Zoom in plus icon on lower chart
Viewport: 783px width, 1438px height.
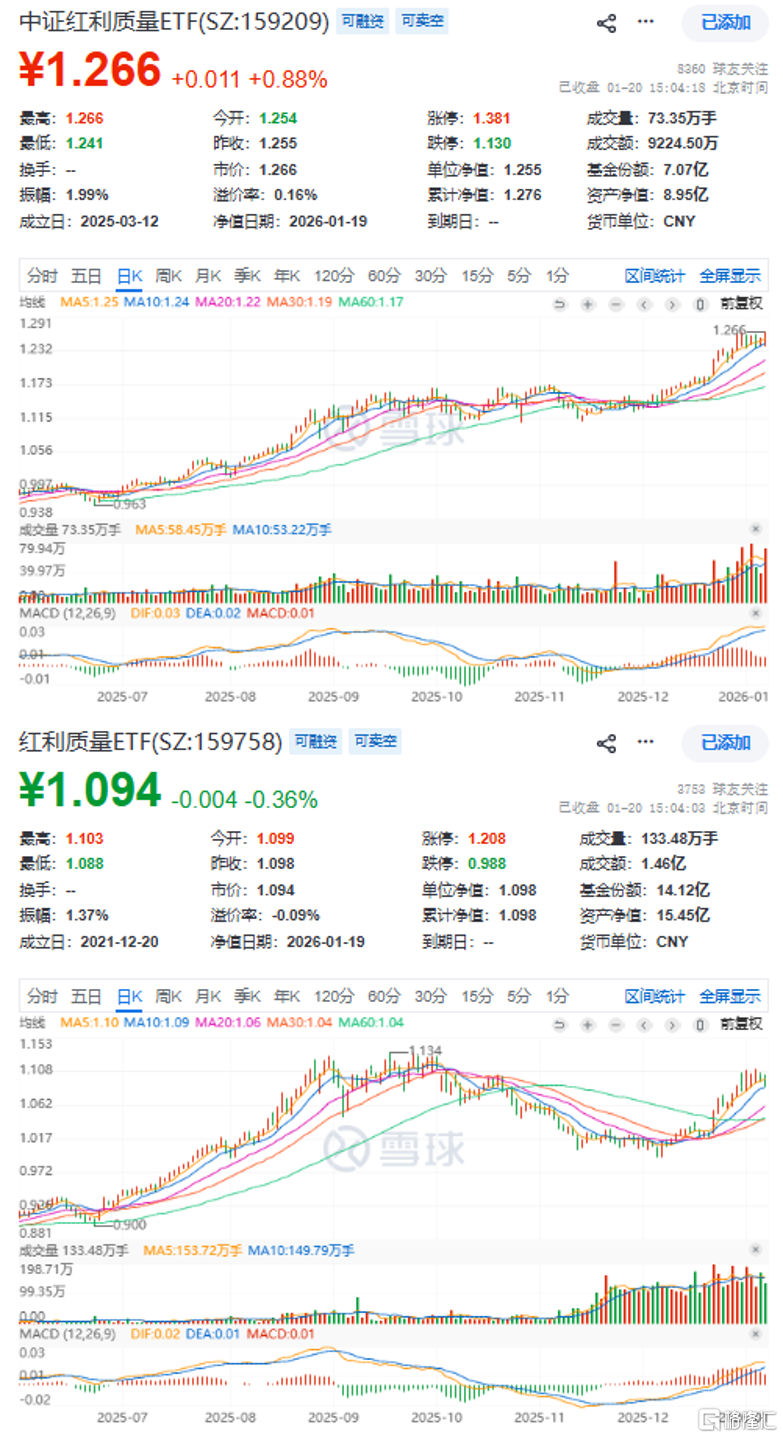coord(588,1024)
